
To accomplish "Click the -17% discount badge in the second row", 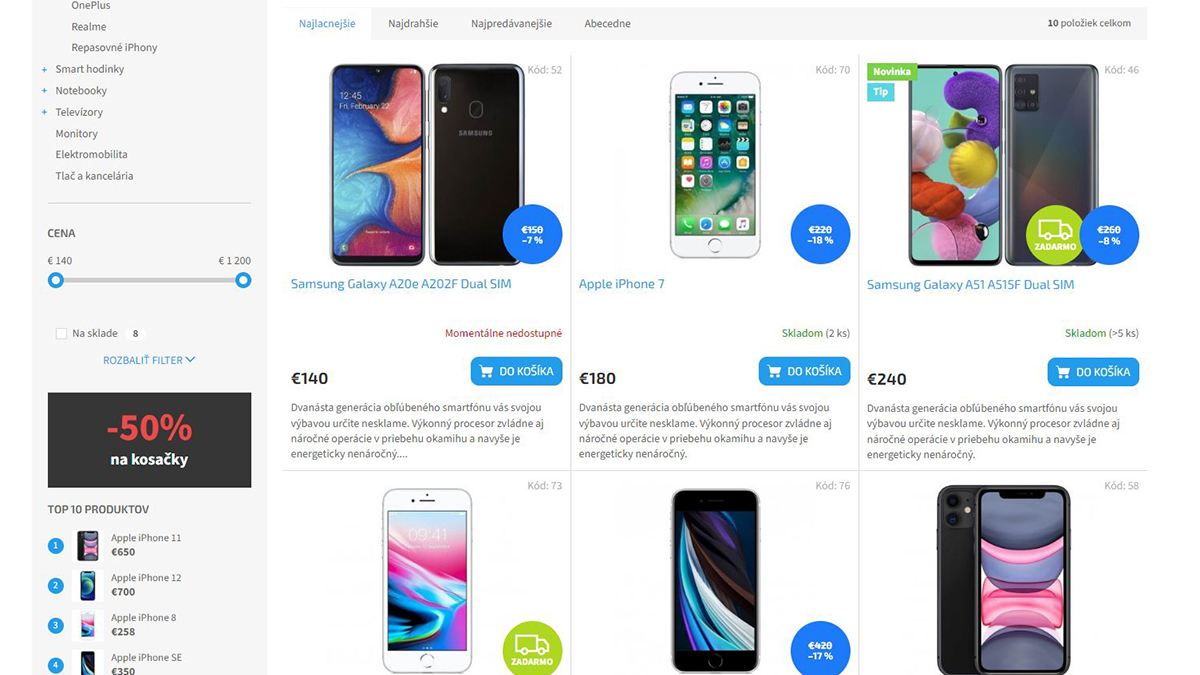I will coord(820,650).
